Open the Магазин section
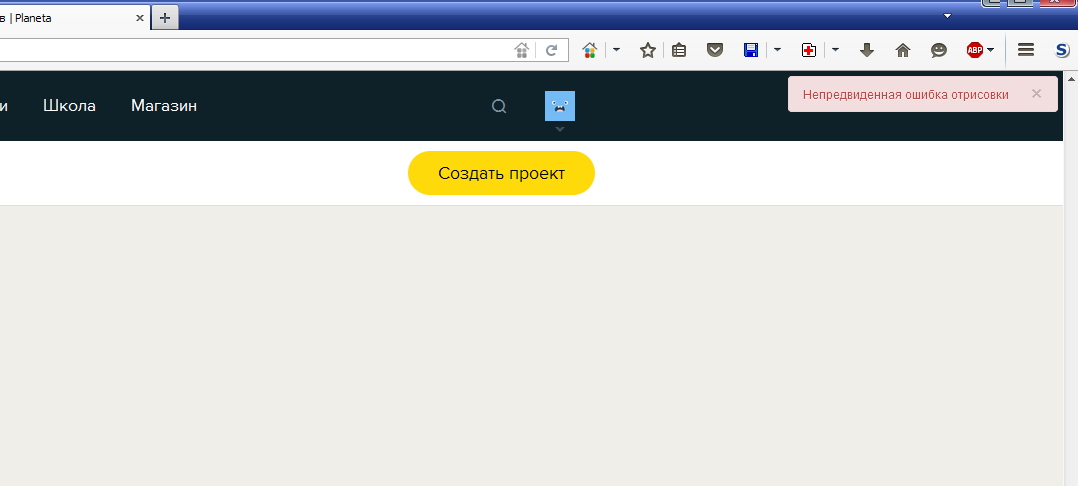The height and width of the screenshot is (486, 1078). [164, 106]
